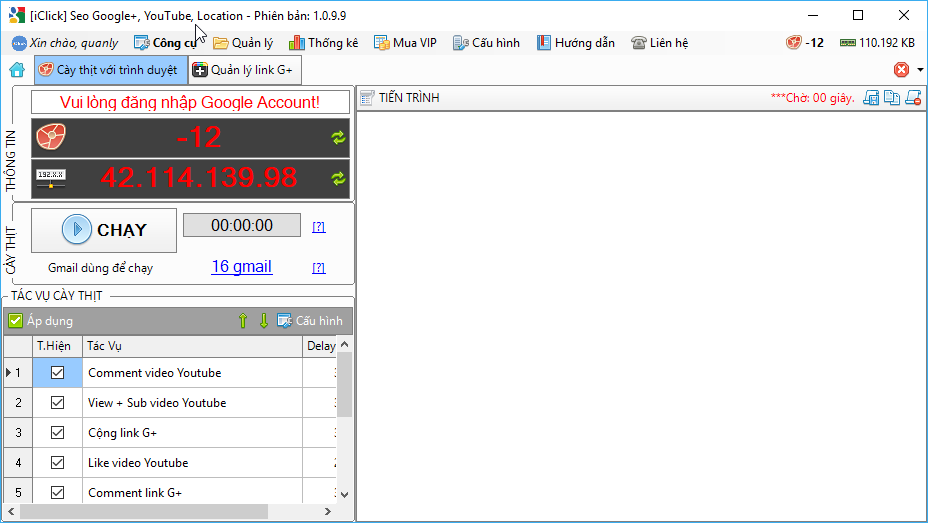This screenshot has height=523, width=928.
Task: Close current tab with red X icon
Action: tap(901, 70)
